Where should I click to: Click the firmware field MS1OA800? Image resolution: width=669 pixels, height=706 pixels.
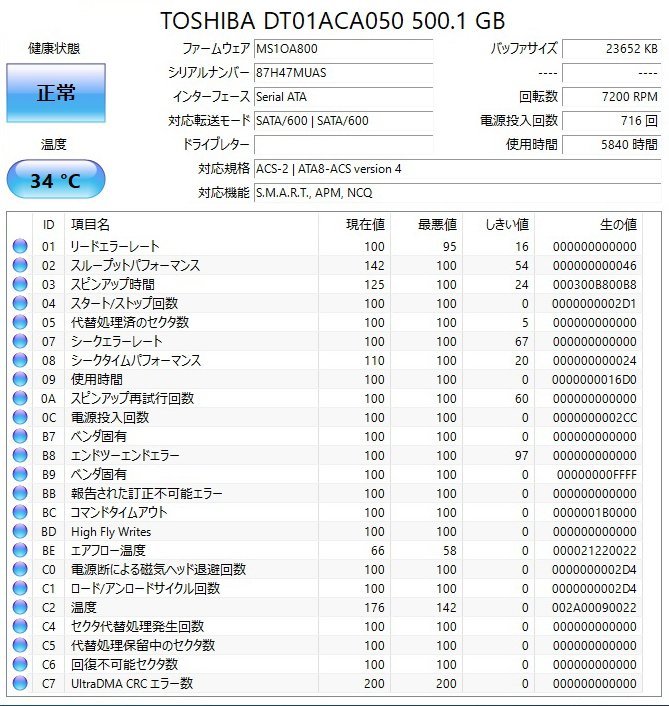[344, 49]
